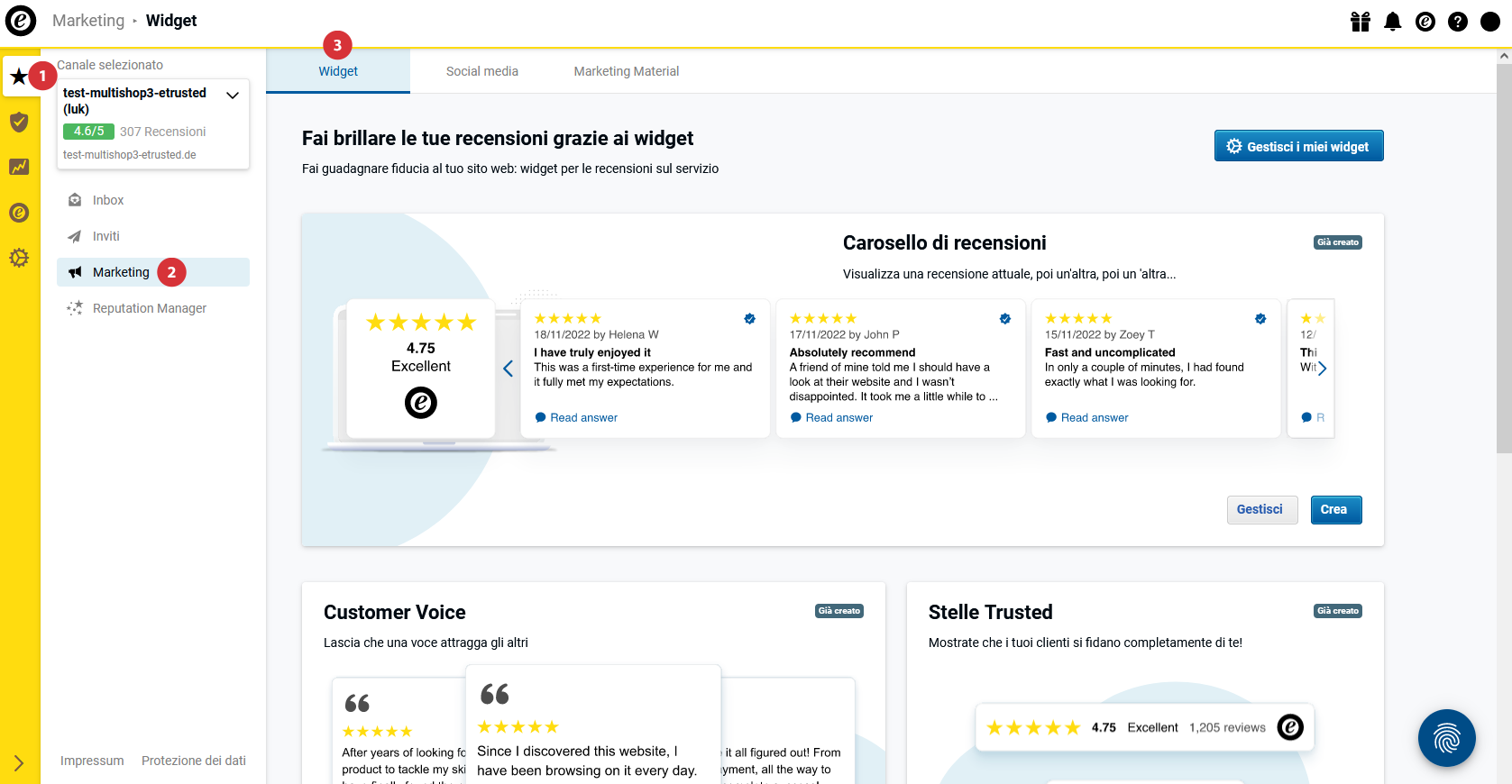Click the page vertical scrollbar

pos(1504,415)
